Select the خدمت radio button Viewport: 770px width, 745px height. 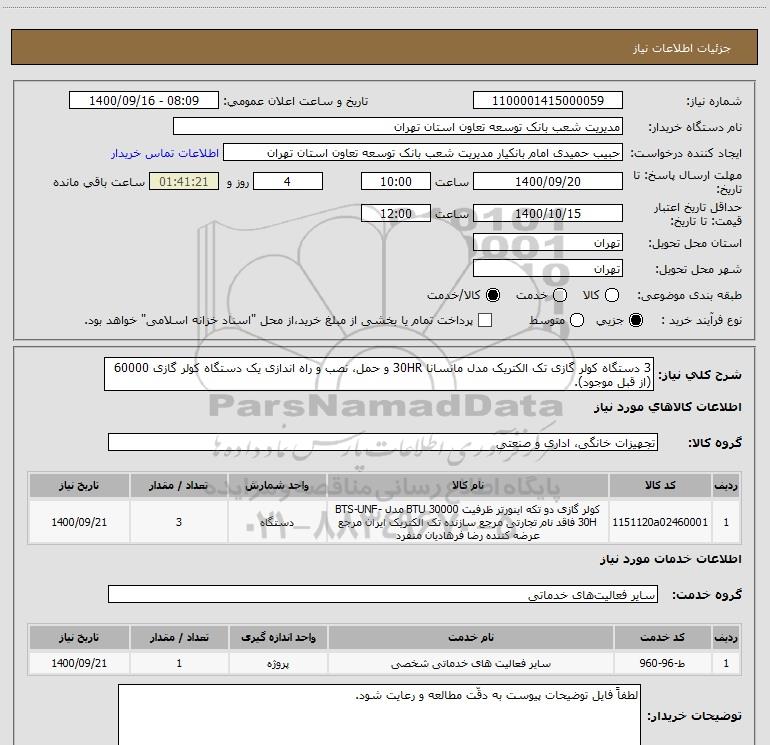pos(560,295)
